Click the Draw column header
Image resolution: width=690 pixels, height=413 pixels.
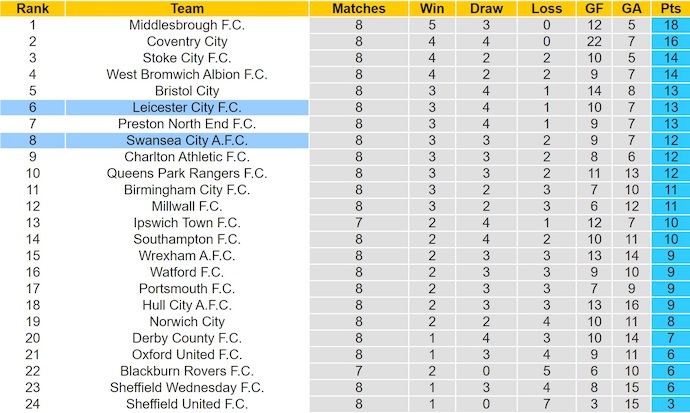point(486,8)
